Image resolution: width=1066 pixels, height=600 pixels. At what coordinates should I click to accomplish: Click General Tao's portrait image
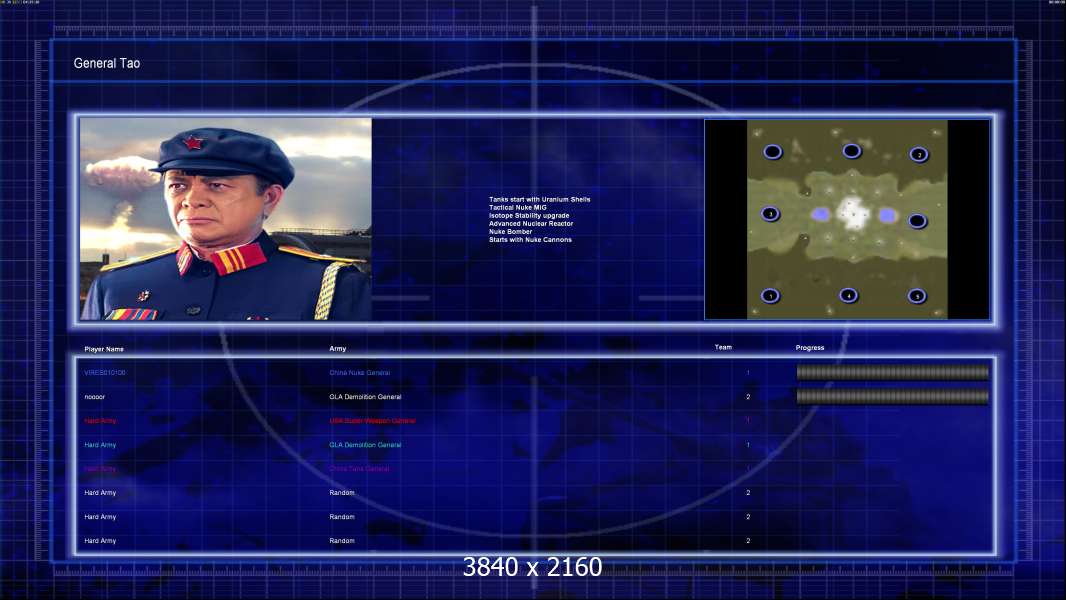coord(226,219)
